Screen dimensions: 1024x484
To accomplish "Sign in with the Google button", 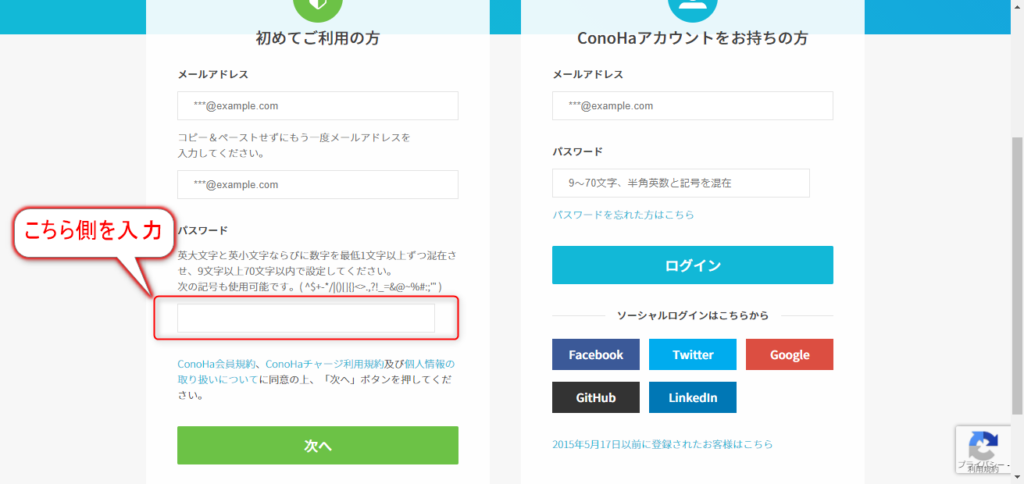I will (x=790, y=355).
